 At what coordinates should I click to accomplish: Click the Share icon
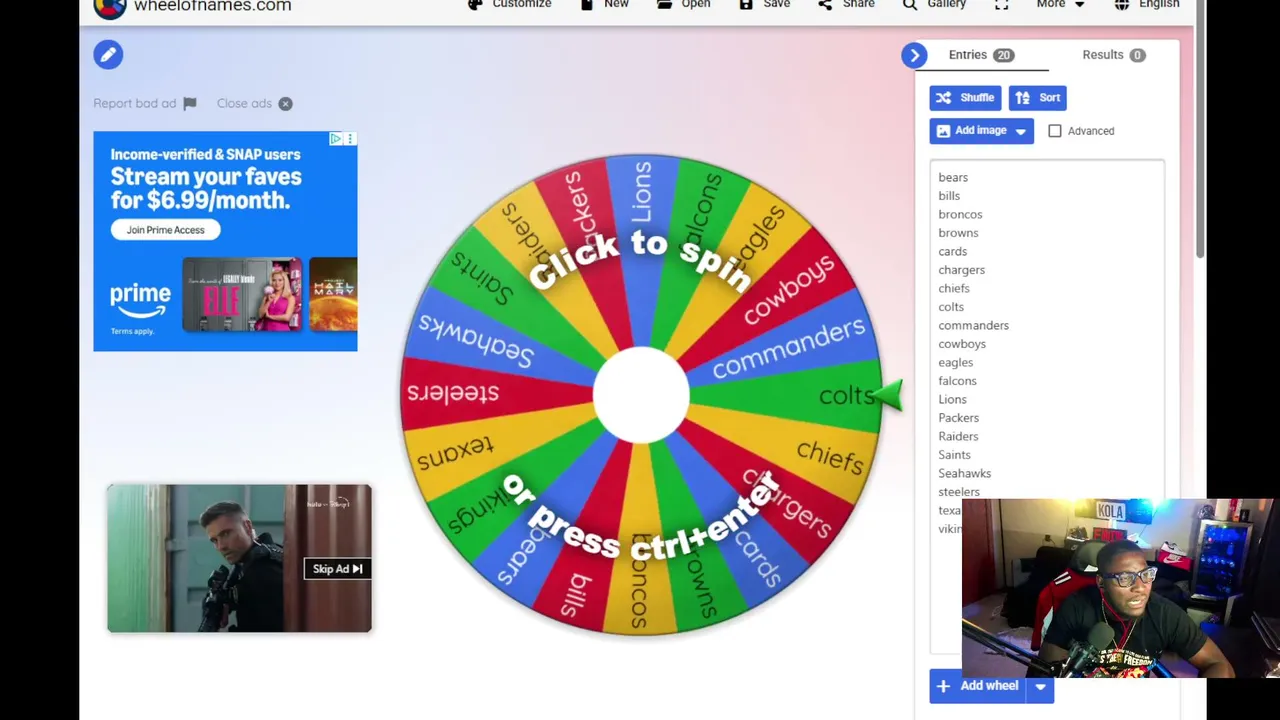pos(825,4)
